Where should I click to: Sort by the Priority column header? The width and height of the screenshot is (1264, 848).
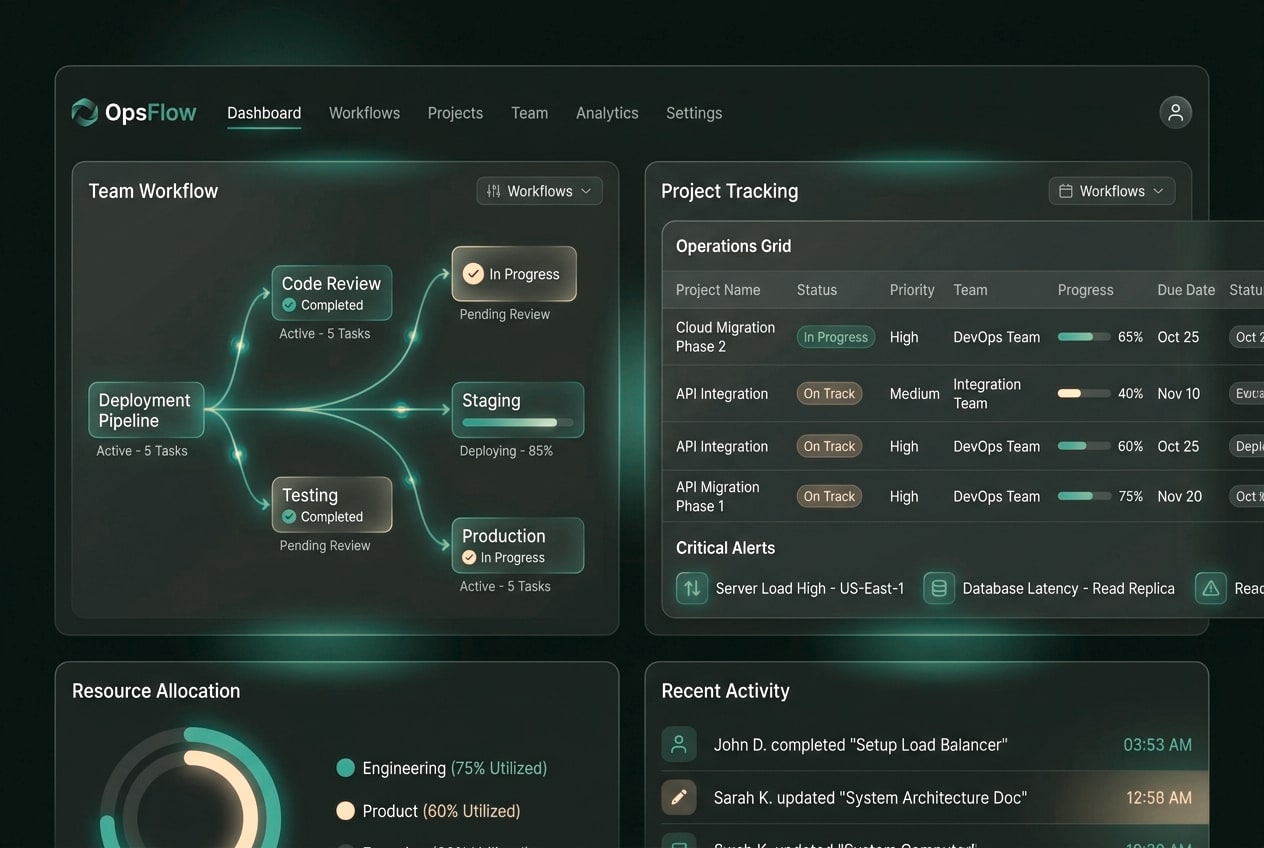coord(912,290)
